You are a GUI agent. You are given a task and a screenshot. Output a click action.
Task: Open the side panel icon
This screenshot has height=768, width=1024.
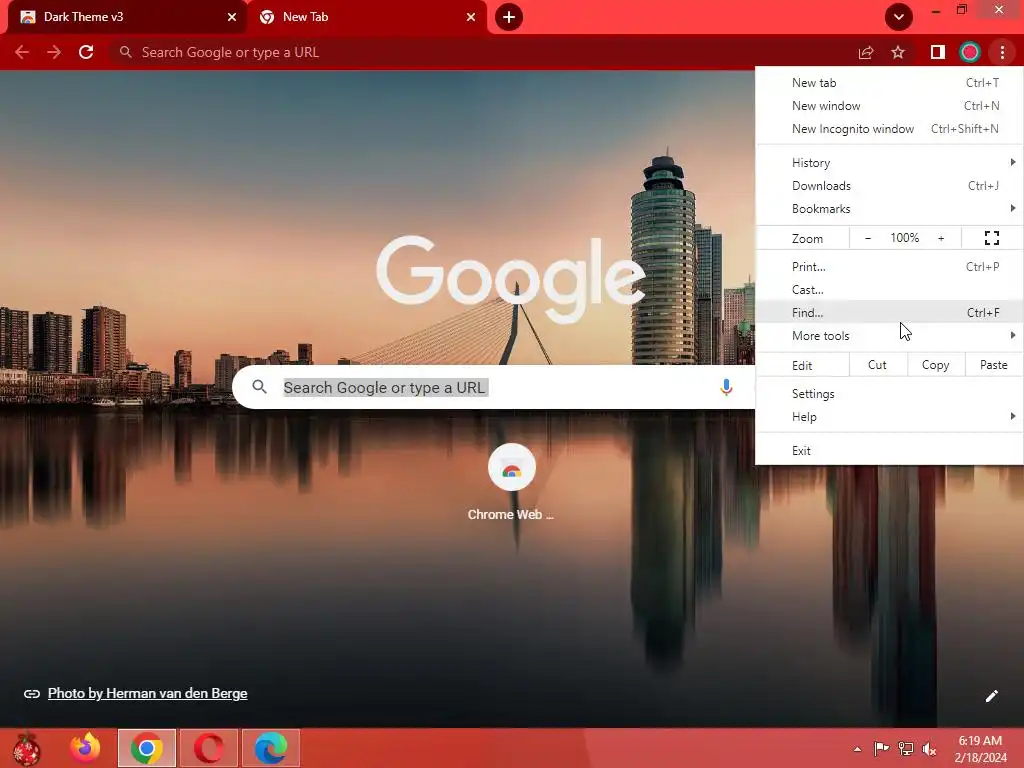938,52
